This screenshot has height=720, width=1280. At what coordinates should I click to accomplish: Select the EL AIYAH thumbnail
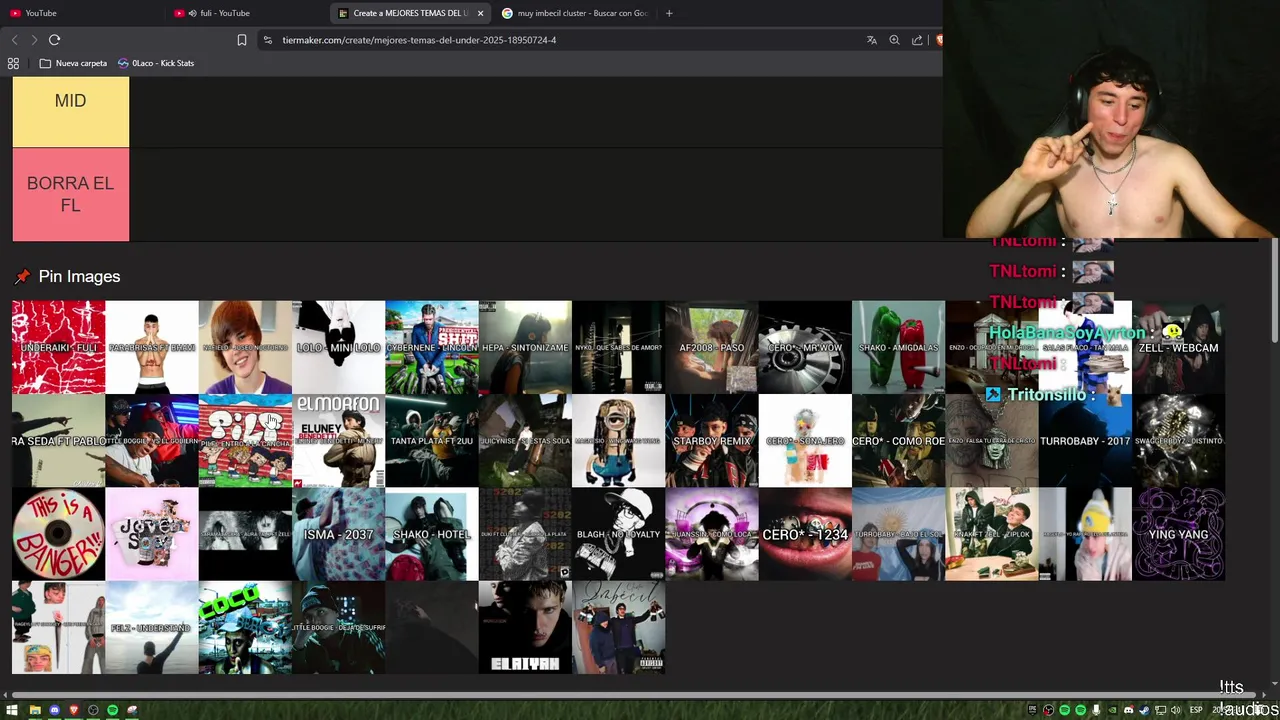(525, 627)
